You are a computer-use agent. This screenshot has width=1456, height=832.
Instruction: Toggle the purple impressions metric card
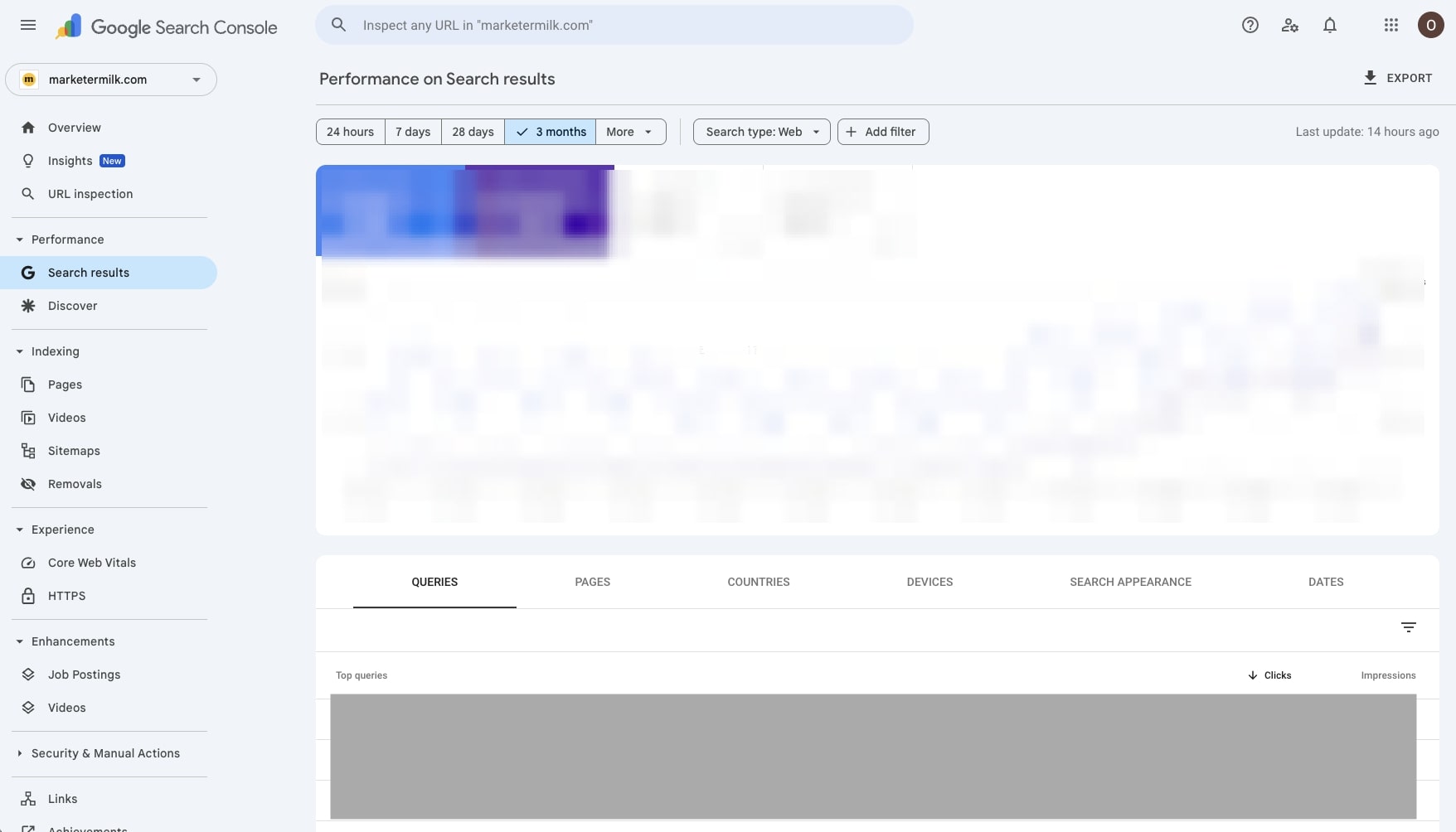(x=540, y=210)
